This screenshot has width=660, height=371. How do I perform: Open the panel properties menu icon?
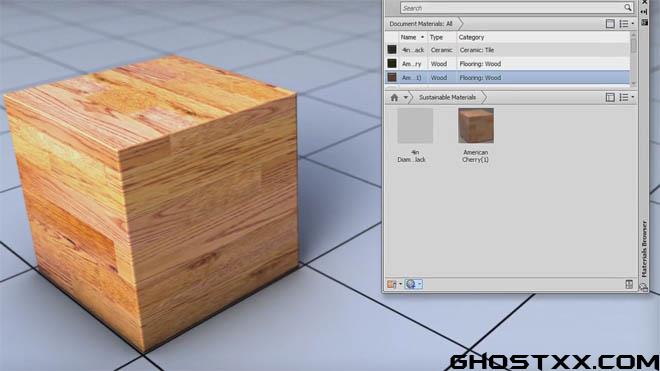644,22
